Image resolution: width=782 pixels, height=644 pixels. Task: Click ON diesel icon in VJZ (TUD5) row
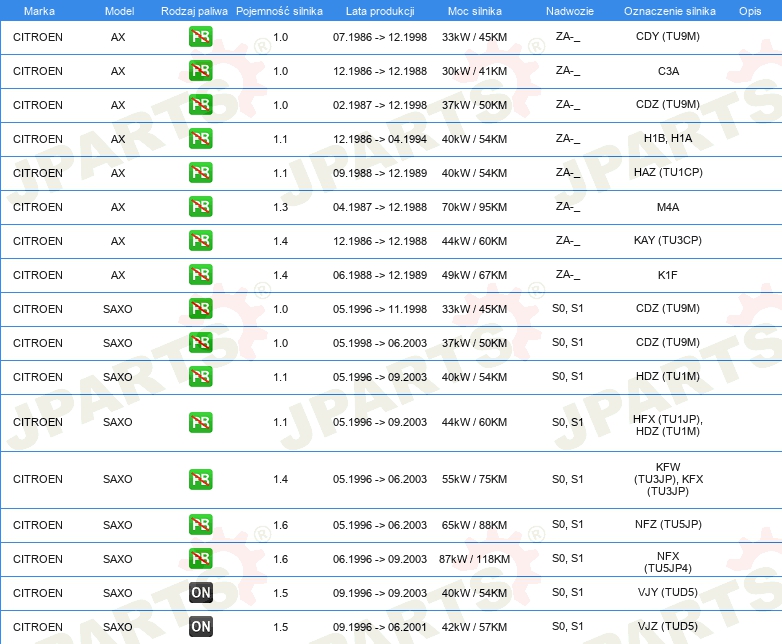[200, 627]
